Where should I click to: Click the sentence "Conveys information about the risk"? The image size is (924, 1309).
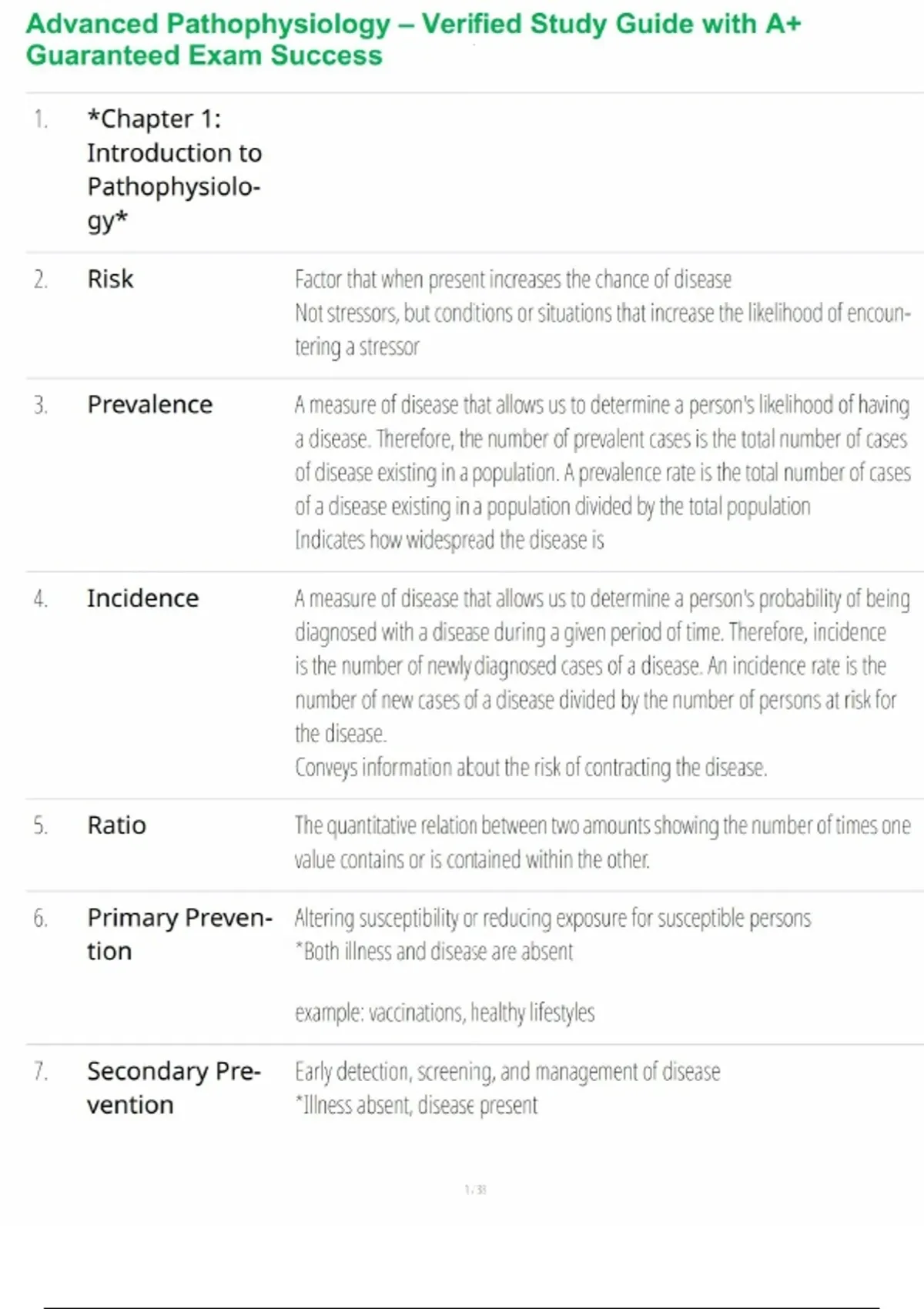pos(531,768)
